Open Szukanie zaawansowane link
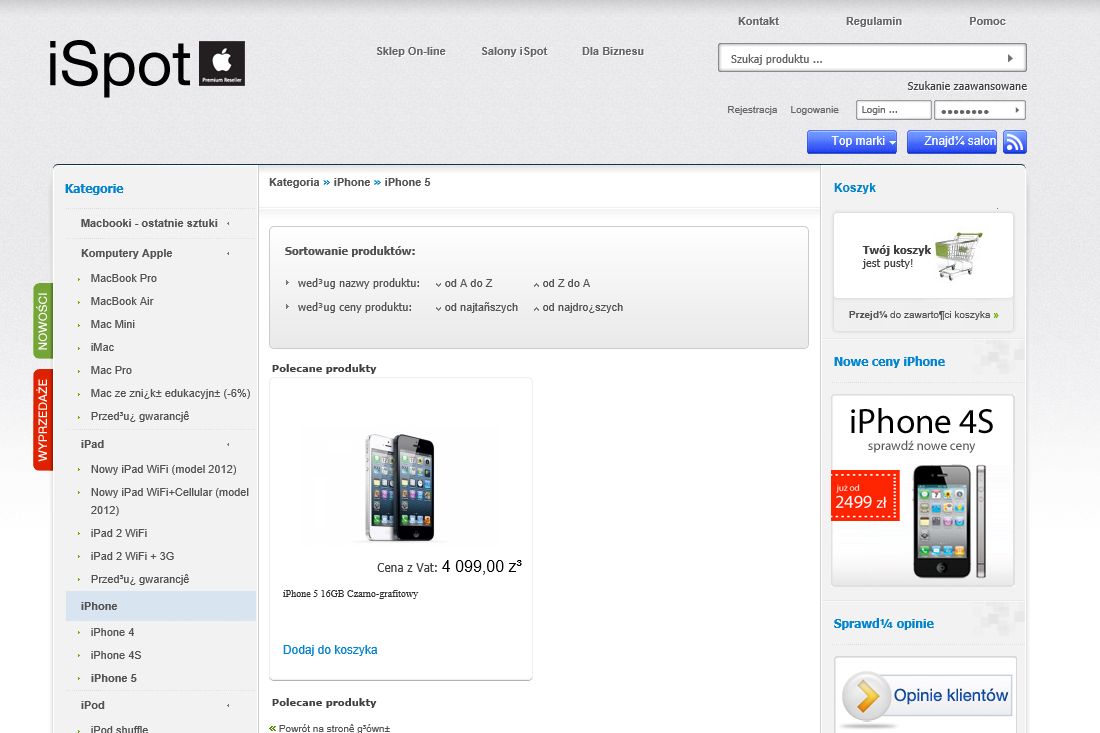Screen dimensions: 1100x733 tap(967, 86)
